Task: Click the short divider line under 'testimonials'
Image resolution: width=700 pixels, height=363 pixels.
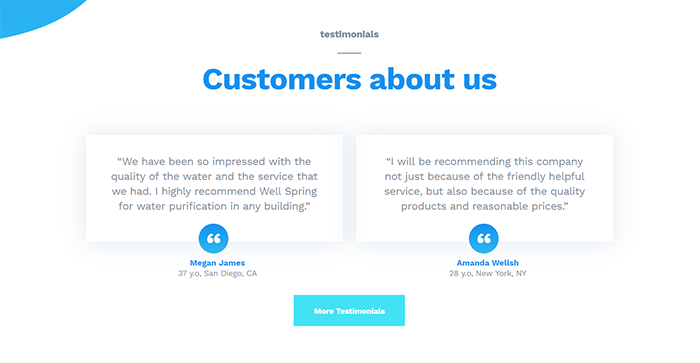Action: click(x=349, y=53)
